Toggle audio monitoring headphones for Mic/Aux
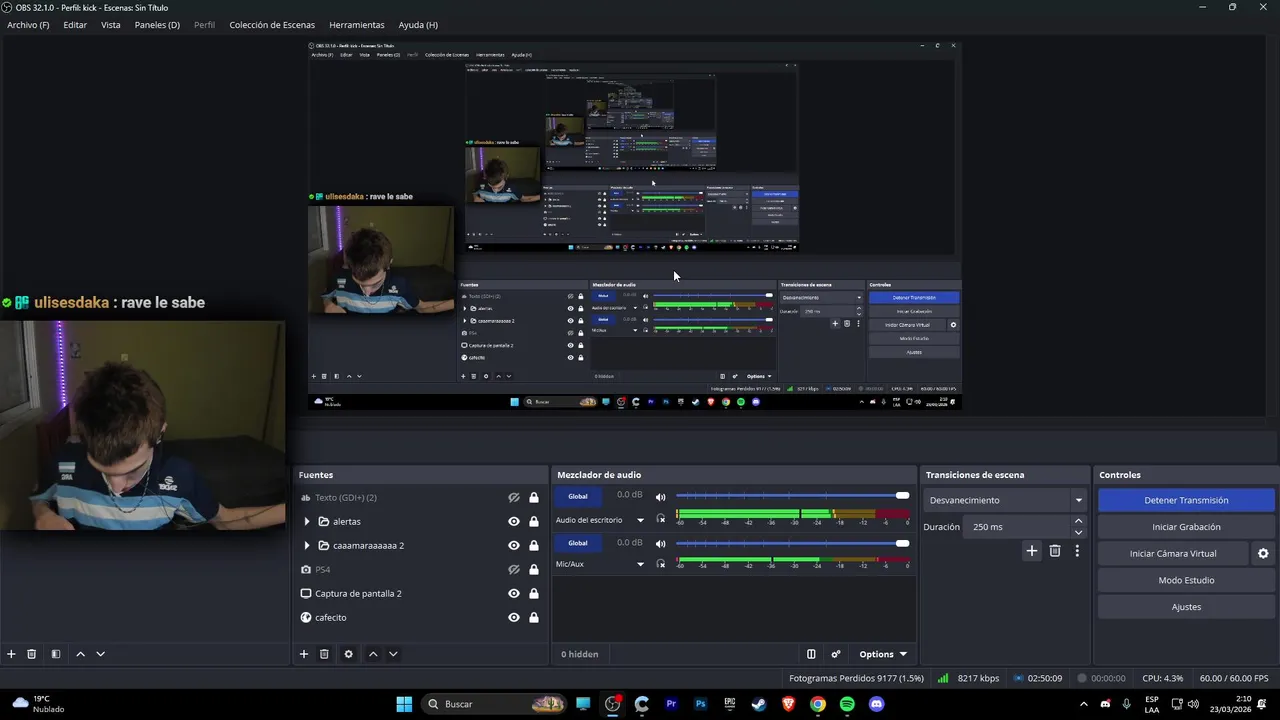 click(660, 564)
